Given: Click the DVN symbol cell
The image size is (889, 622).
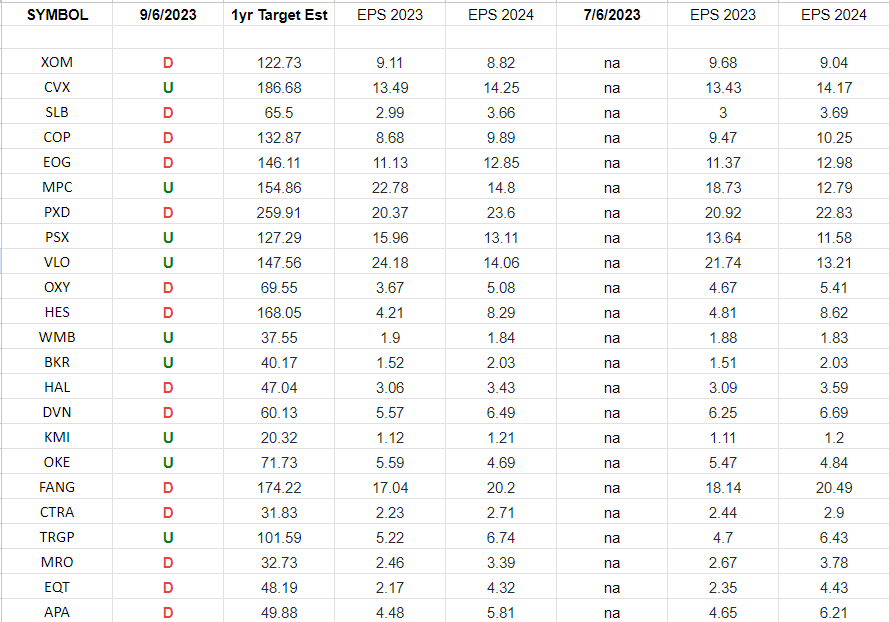Looking at the screenshot, I should (57, 412).
